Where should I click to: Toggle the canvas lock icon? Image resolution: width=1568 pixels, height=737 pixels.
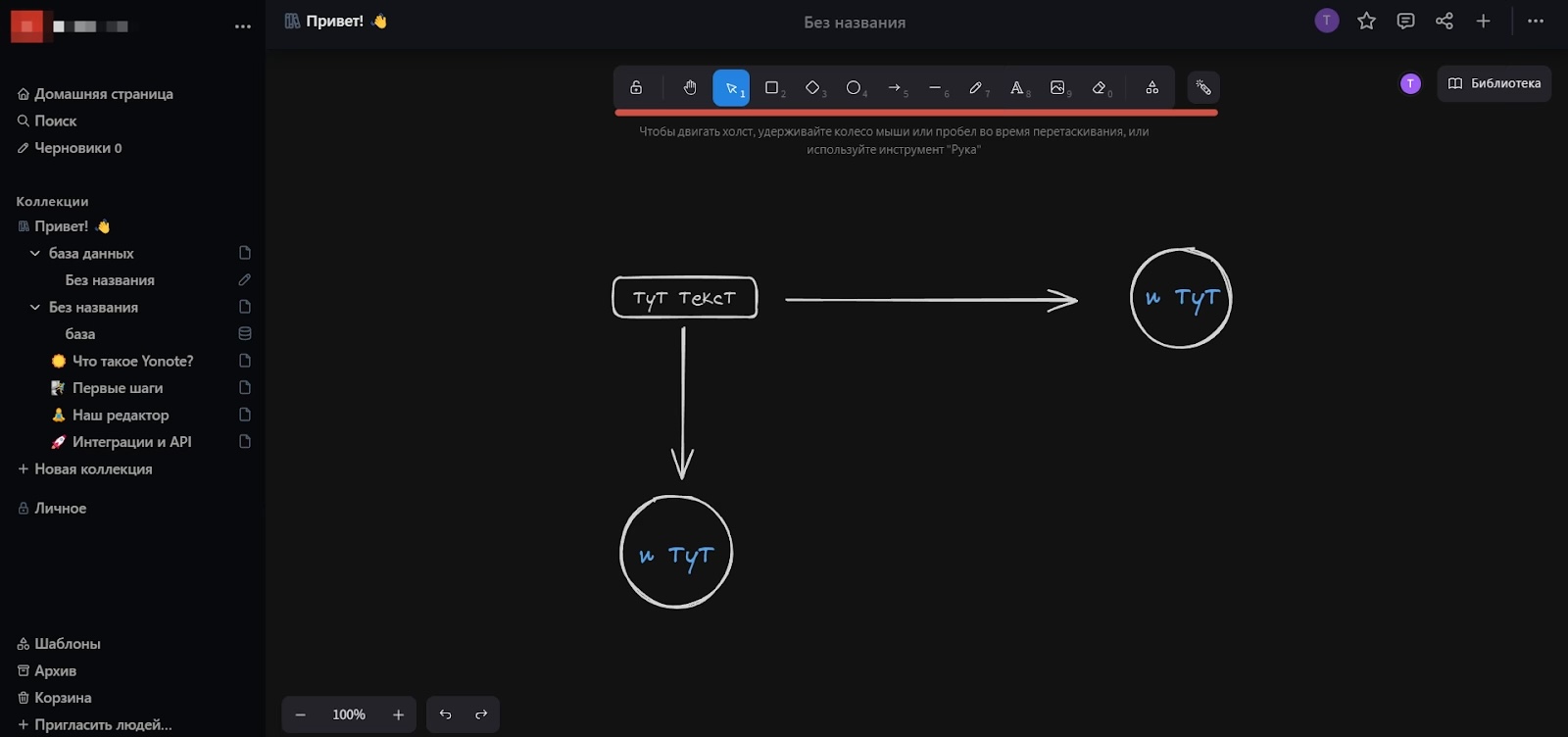coord(636,88)
